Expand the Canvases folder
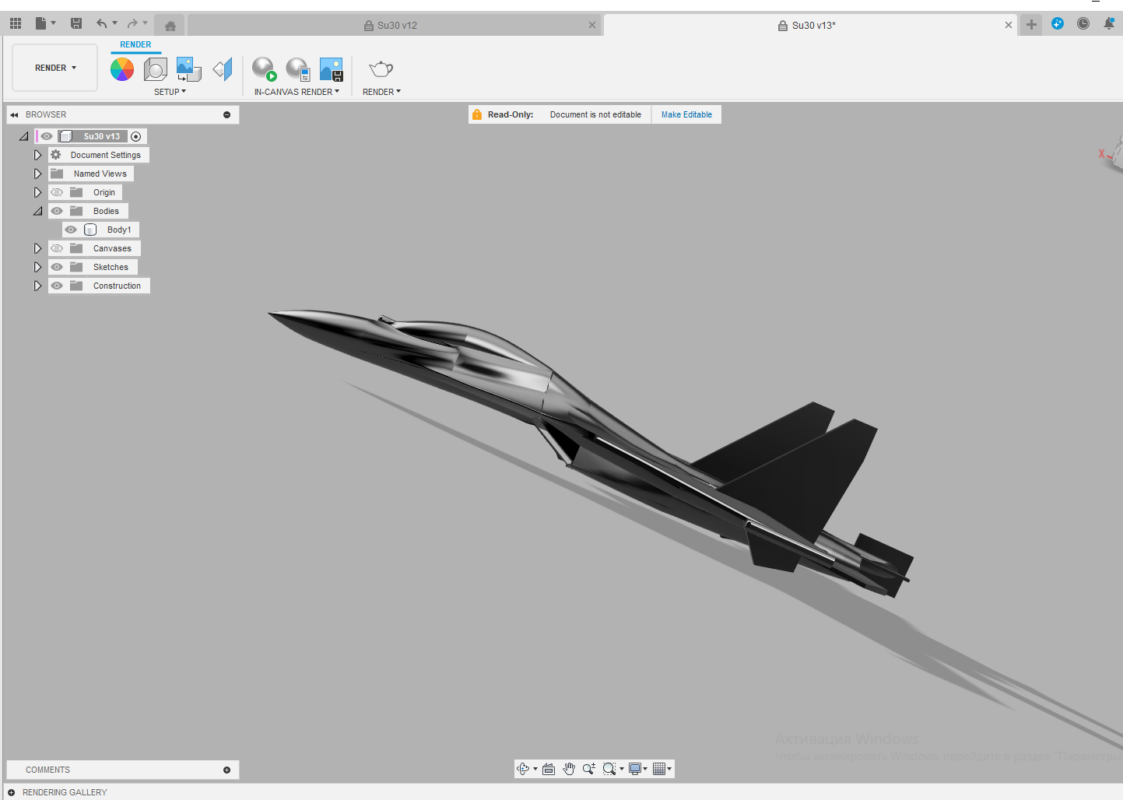The width and height of the screenshot is (1123, 800). coord(37,248)
